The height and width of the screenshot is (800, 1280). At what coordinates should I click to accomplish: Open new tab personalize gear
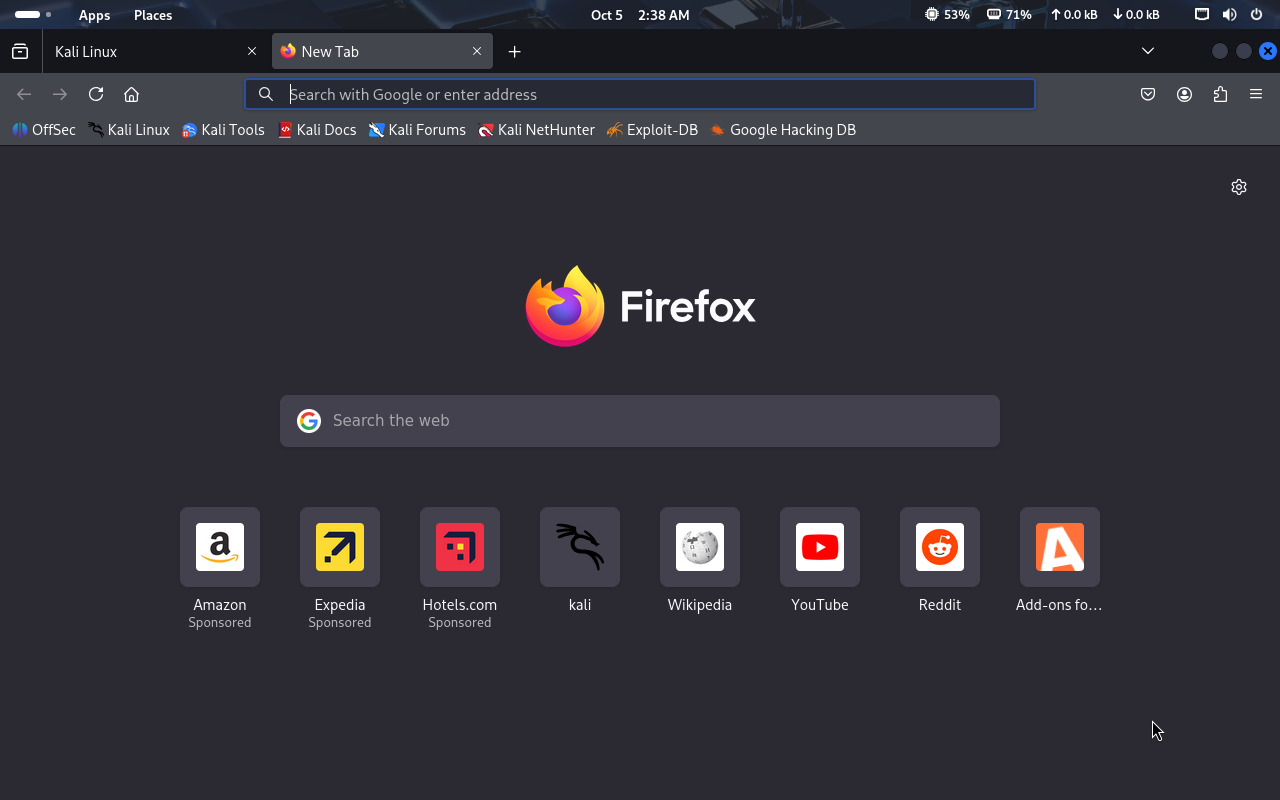tap(1239, 187)
